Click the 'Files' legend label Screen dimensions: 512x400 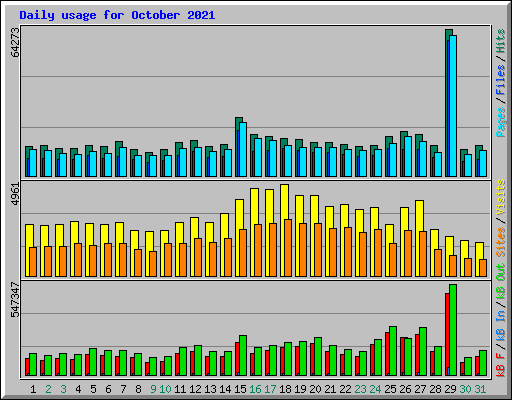[501, 80]
